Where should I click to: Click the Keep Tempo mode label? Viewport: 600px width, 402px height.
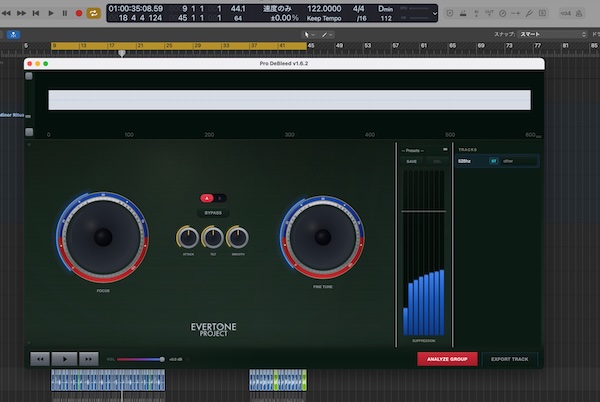pyautogui.click(x=324, y=18)
